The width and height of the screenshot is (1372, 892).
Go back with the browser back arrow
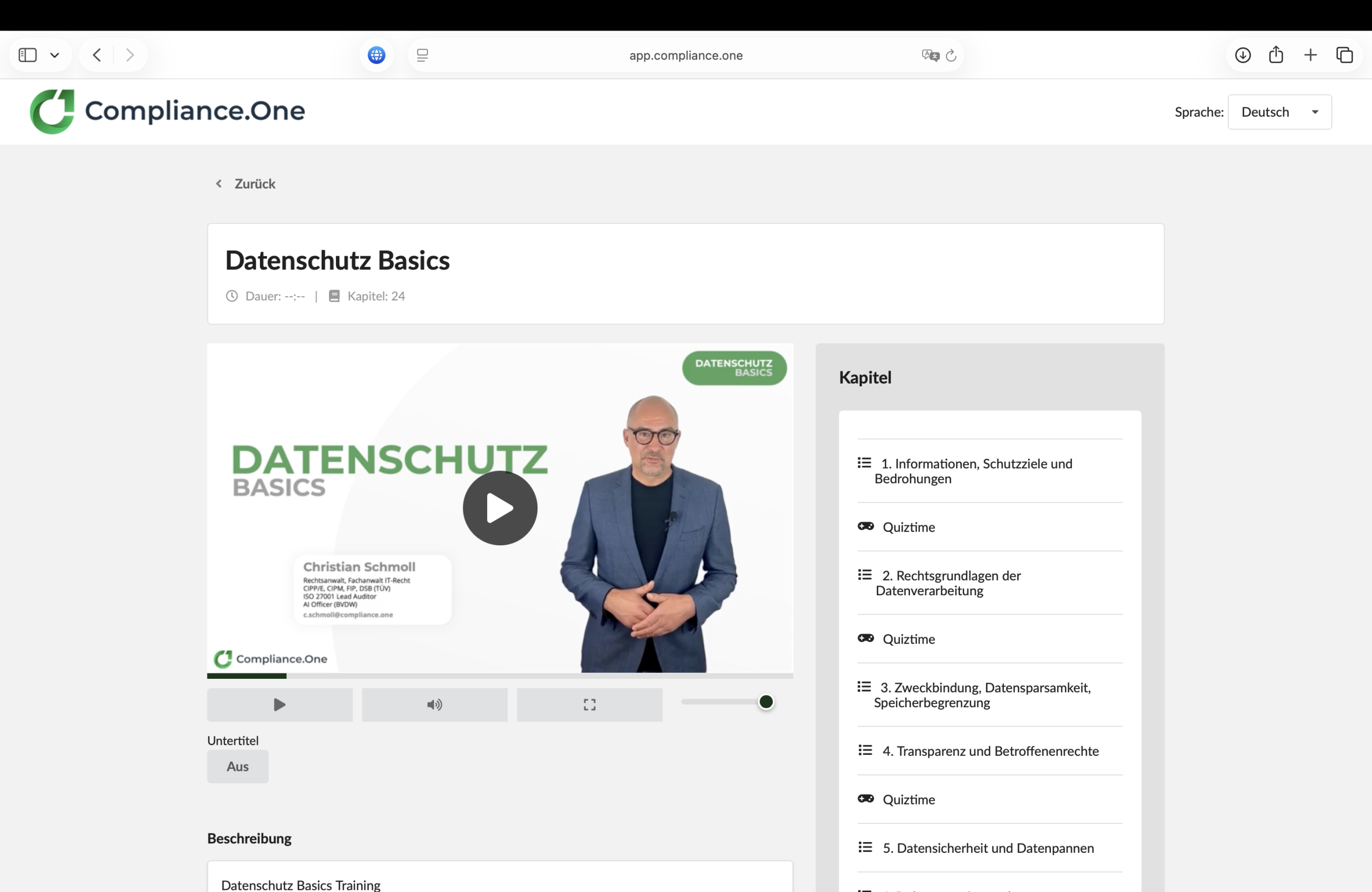[x=97, y=55]
